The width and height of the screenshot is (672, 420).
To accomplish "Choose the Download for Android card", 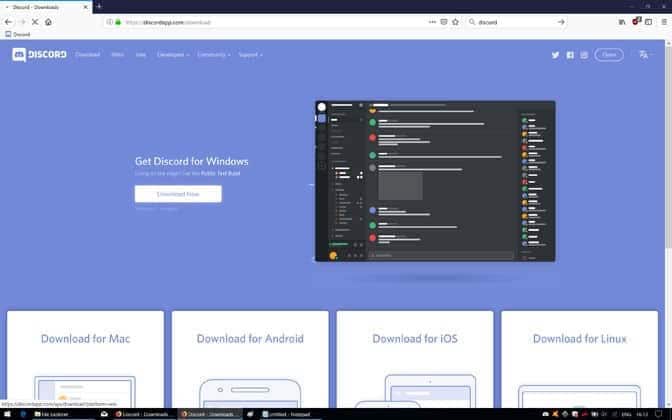I will [x=250, y=359].
